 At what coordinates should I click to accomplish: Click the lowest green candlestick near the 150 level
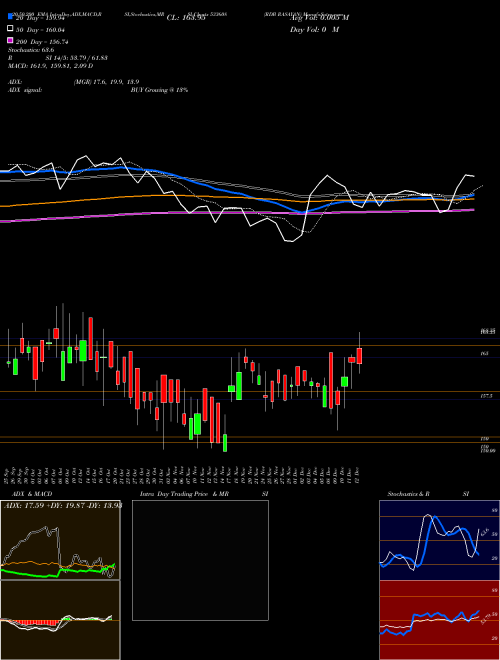click(x=225, y=443)
